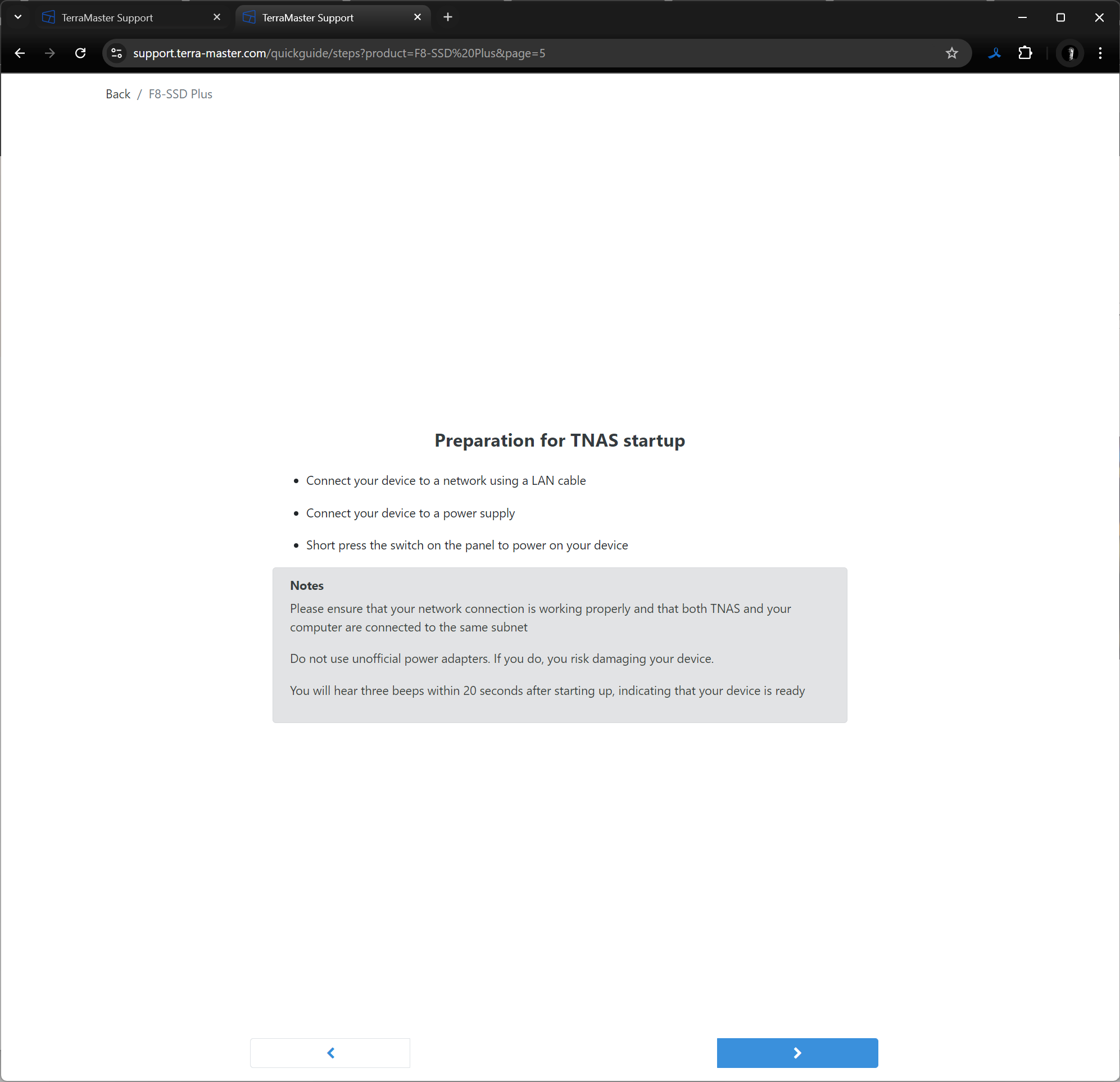Click the blue bird extension icon
Image resolution: width=1120 pixels, height=1082 pixels.
pyautogui.click(x=994, y=53)
